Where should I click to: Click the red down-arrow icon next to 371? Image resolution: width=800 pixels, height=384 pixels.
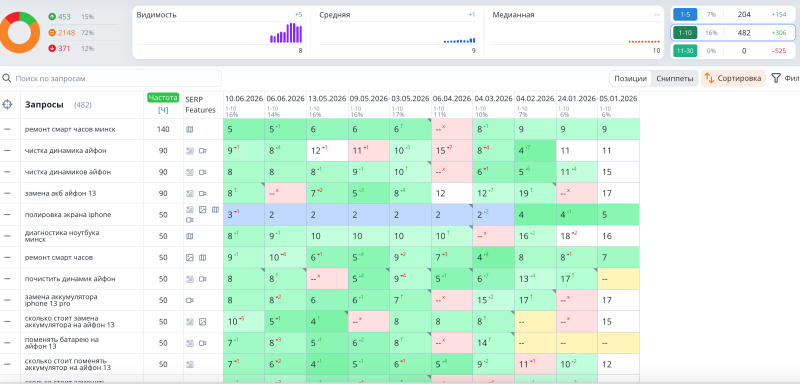click(52, 48)
